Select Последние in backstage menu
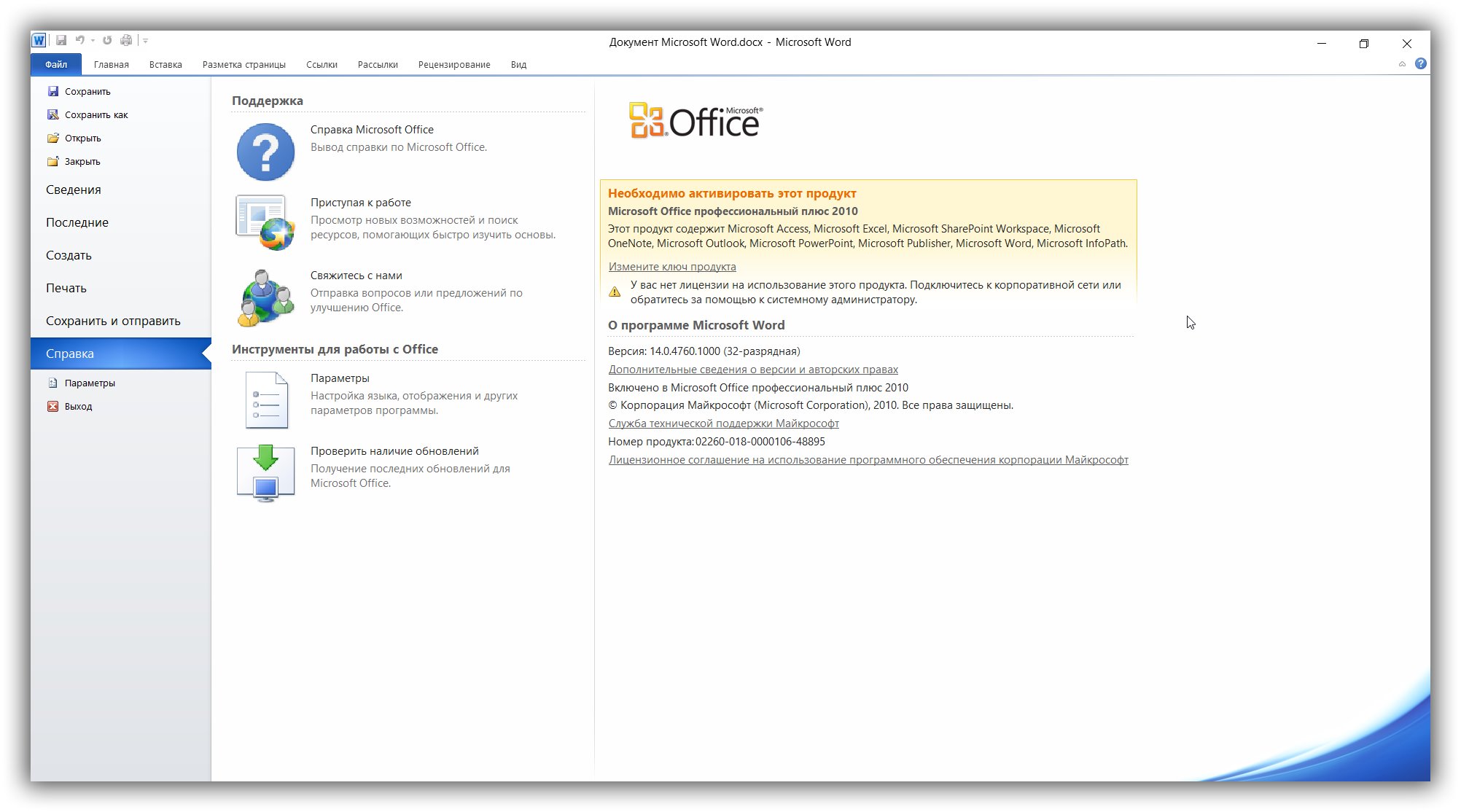Screen dimensions: 1461x812 pyautogui.click(x=121, y=222)
